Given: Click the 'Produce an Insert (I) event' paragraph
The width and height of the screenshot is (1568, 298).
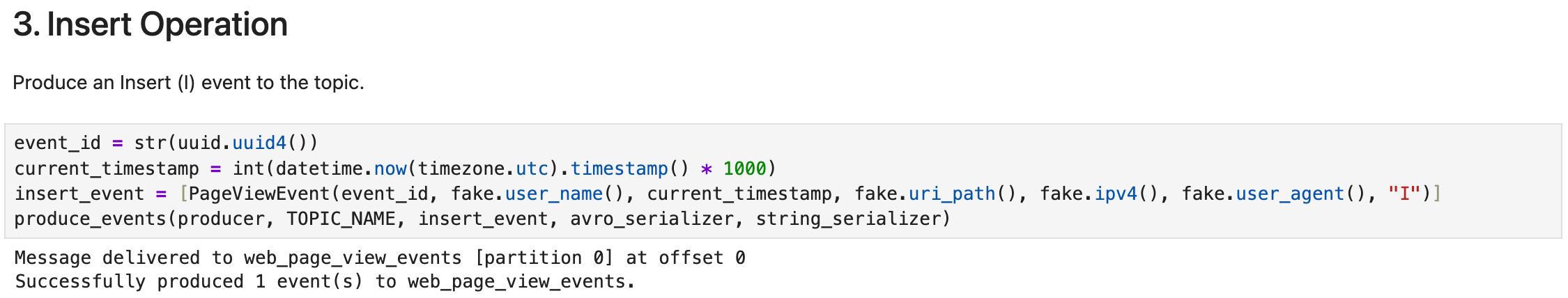Looking at the screenshot, I should 188,83.
